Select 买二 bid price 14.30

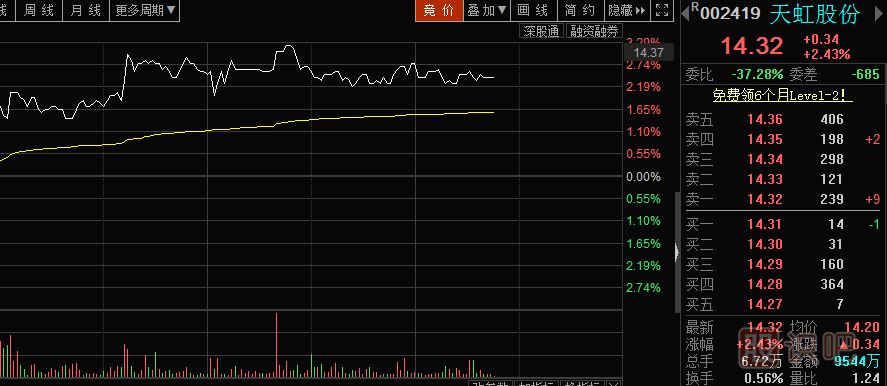(765, 244)
